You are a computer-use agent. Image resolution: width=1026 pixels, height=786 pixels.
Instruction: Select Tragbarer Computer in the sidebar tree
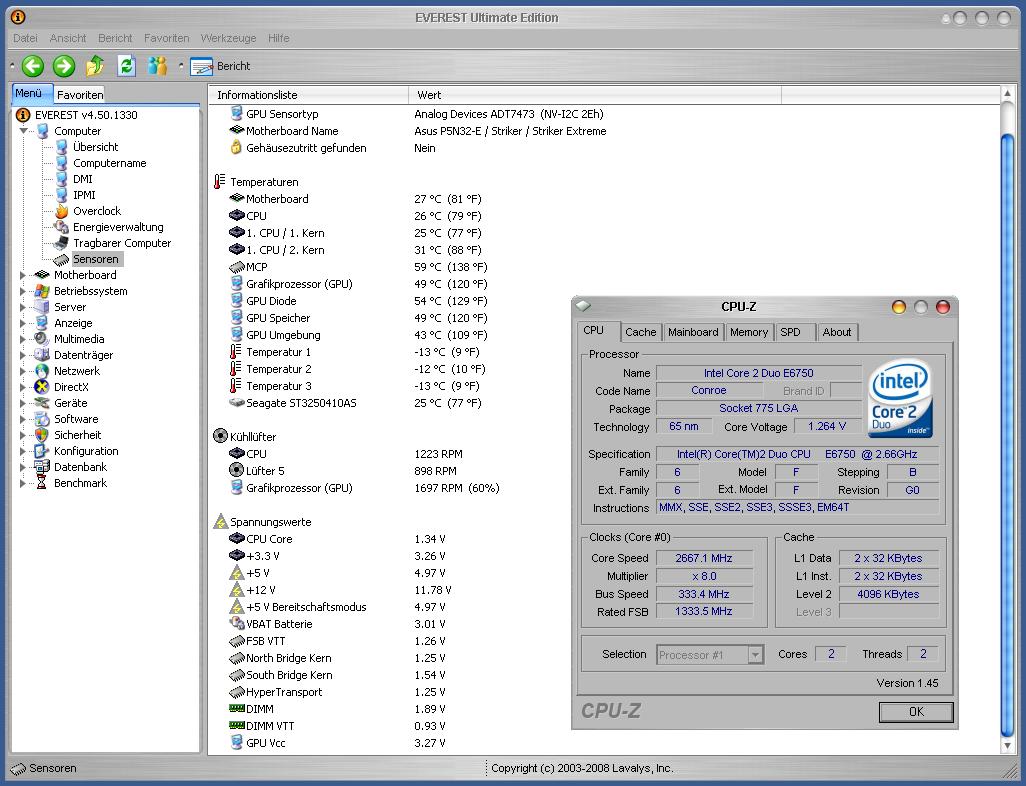pyautogui.click(x=121, y=243)
